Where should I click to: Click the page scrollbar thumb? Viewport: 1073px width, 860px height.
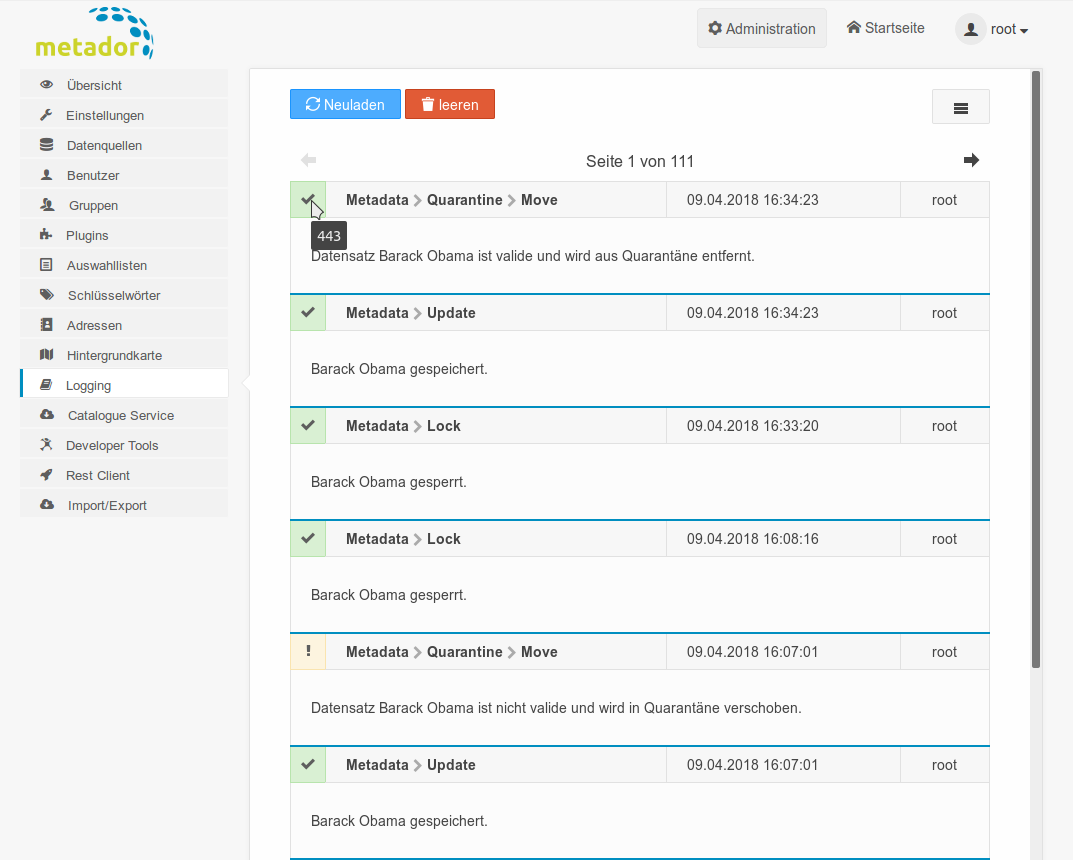click(1036, 369)
